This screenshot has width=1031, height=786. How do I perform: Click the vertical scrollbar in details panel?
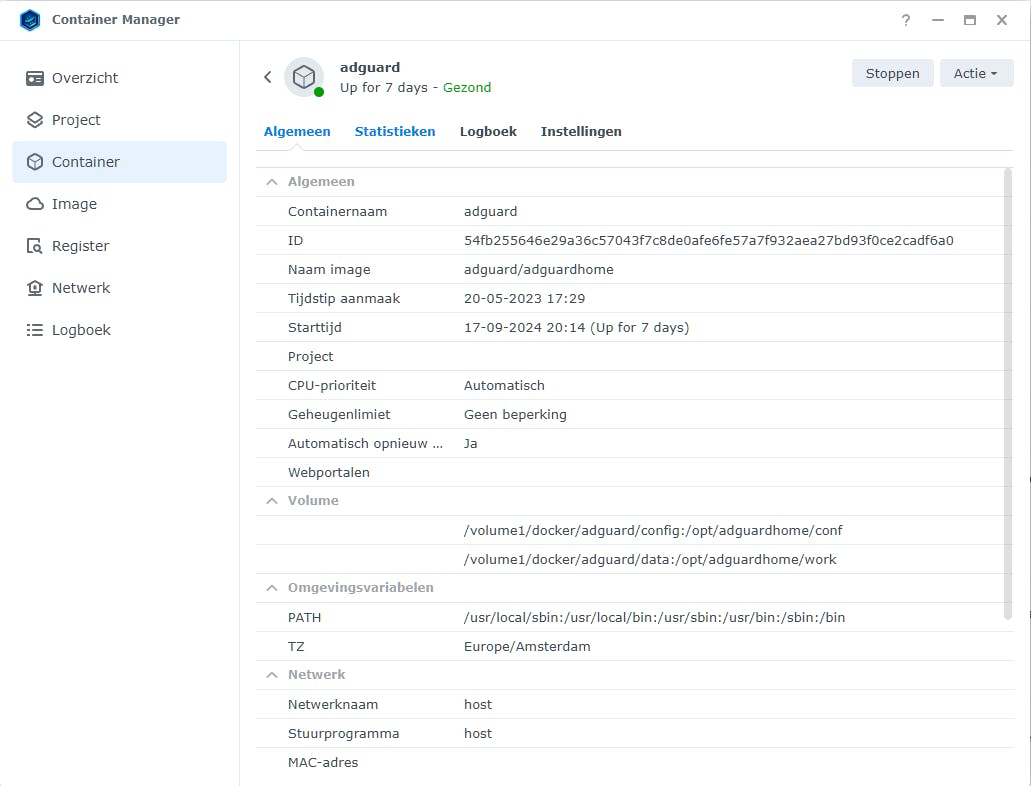pyautogui.click(x=1007, y=395)
